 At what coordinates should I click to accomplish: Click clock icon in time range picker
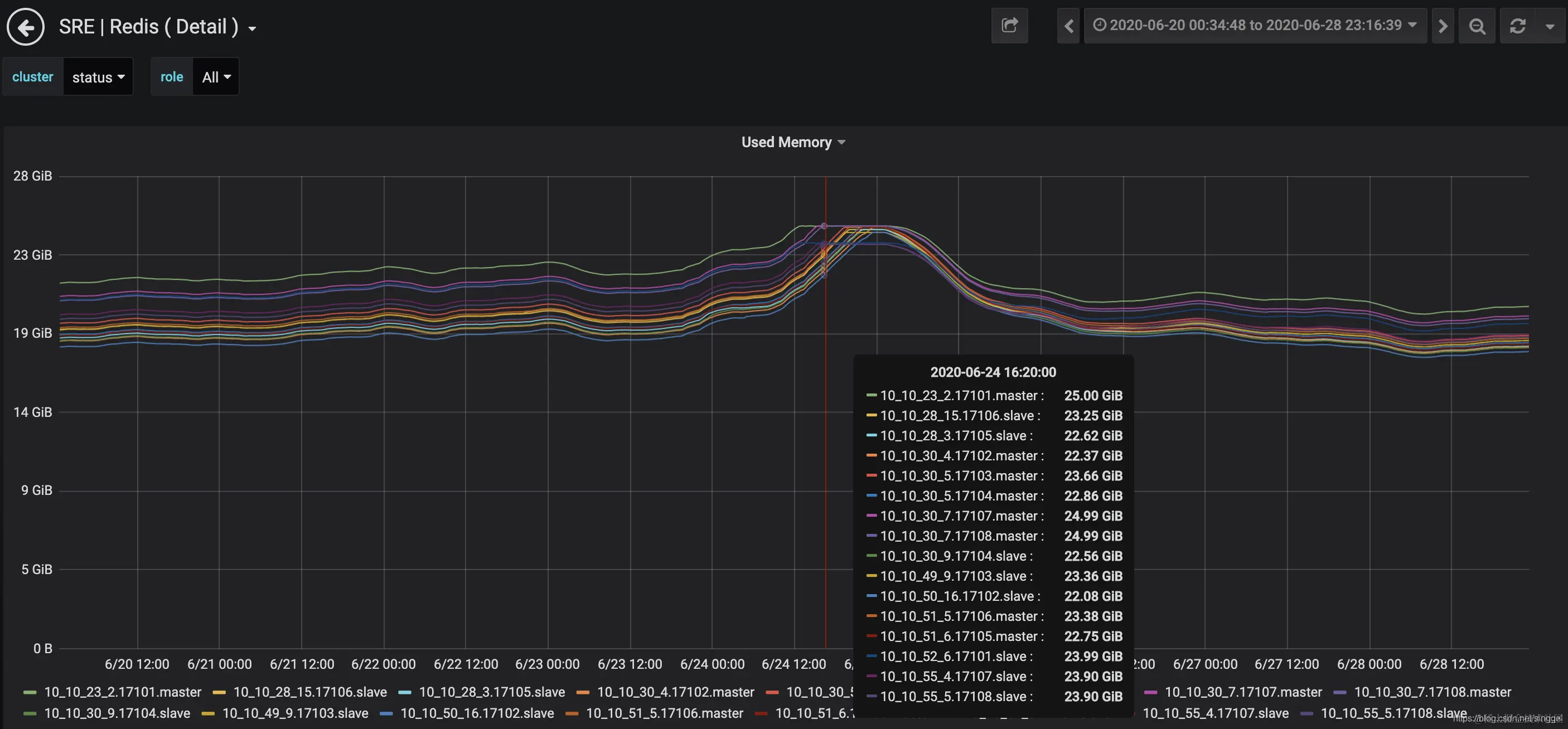[1099, 25]
